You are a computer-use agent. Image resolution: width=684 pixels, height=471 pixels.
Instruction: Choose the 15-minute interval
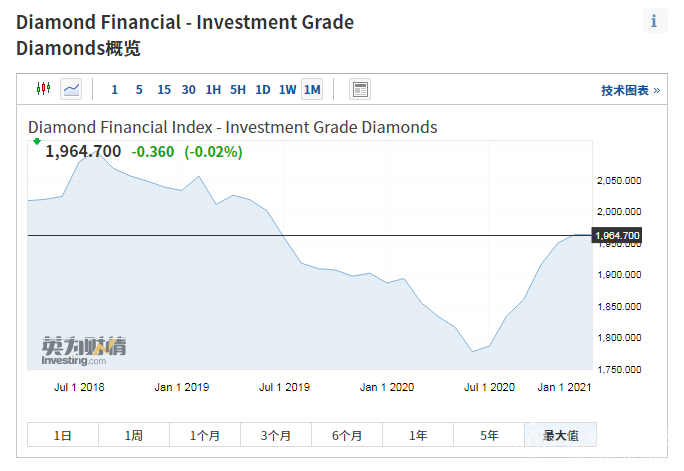(x=164, y=90)
